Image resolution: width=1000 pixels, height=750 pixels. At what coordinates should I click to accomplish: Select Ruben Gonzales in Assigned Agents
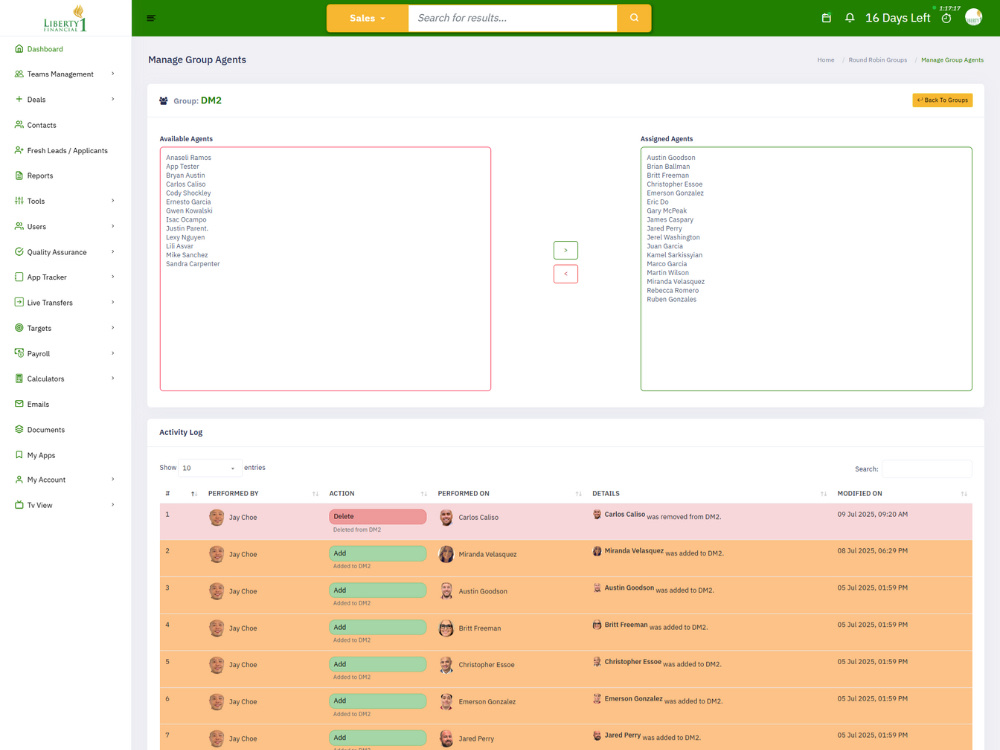[x=671, y=300]
